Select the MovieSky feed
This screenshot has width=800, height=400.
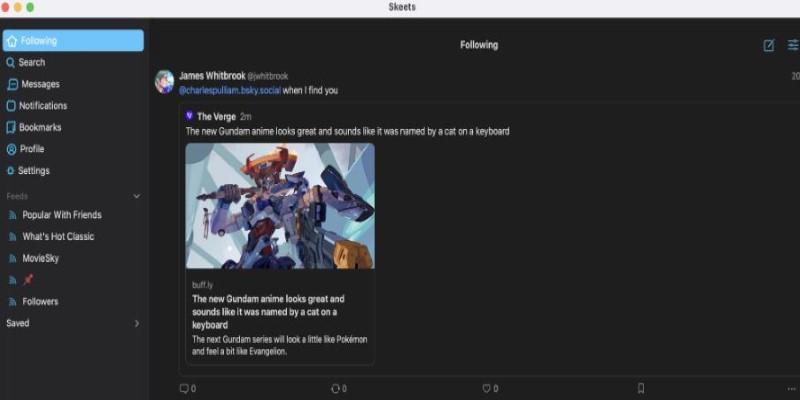tap(40, 258)
